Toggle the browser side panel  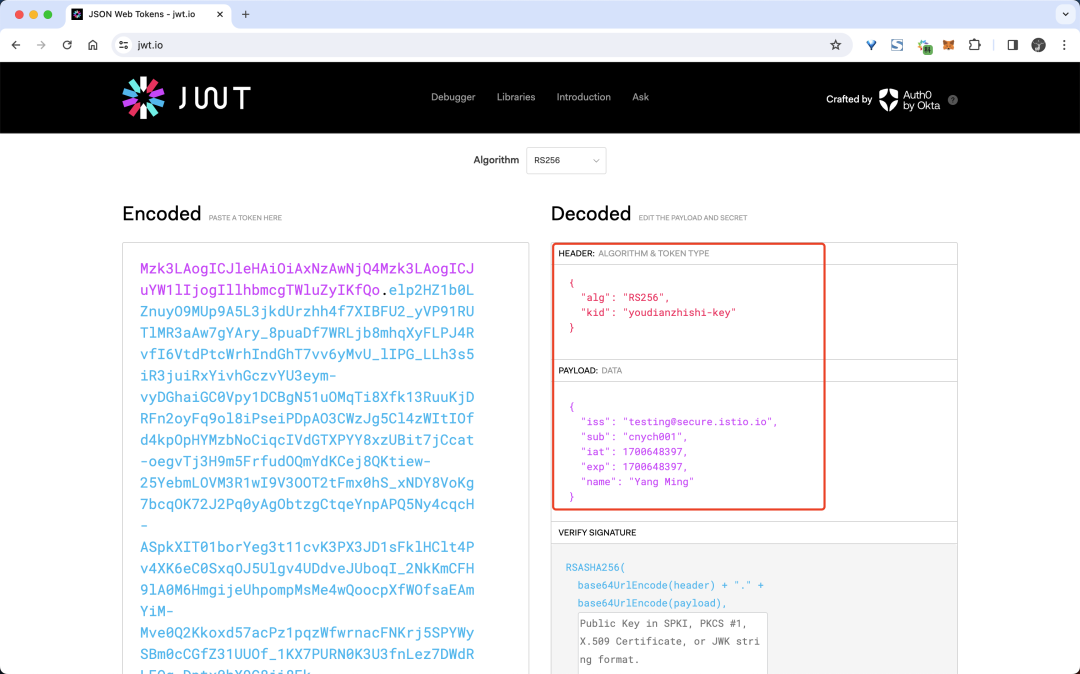[x=1012, y=45]
